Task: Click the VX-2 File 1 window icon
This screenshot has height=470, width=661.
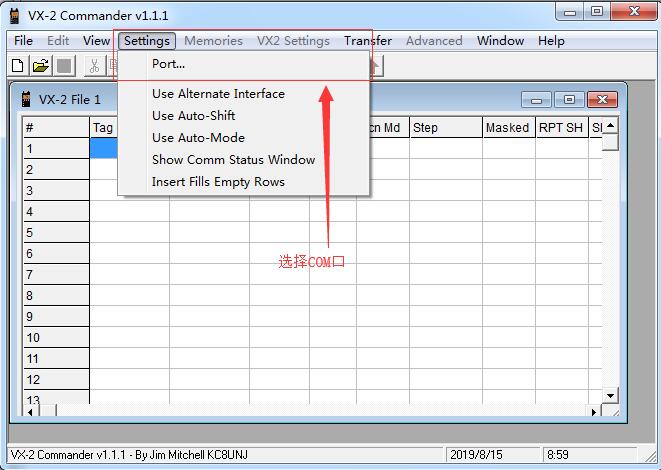Action: 25,100
